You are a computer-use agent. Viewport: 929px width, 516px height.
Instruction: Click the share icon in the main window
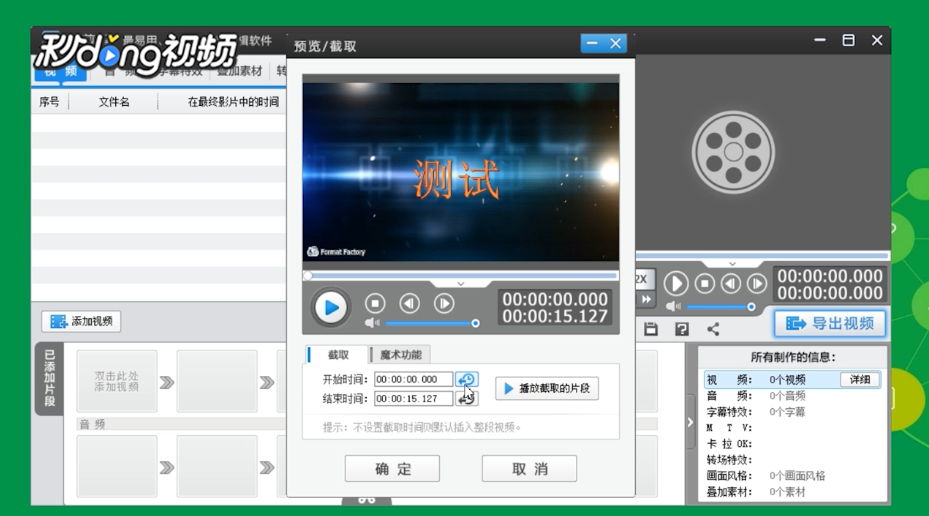click(x=713, y=329)
